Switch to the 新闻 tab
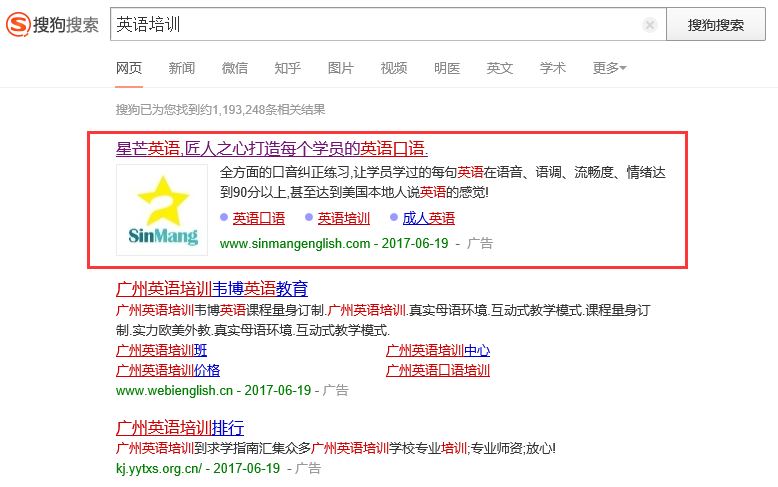The width and height of the screenshot is (778, 487). tap(182, 68)
